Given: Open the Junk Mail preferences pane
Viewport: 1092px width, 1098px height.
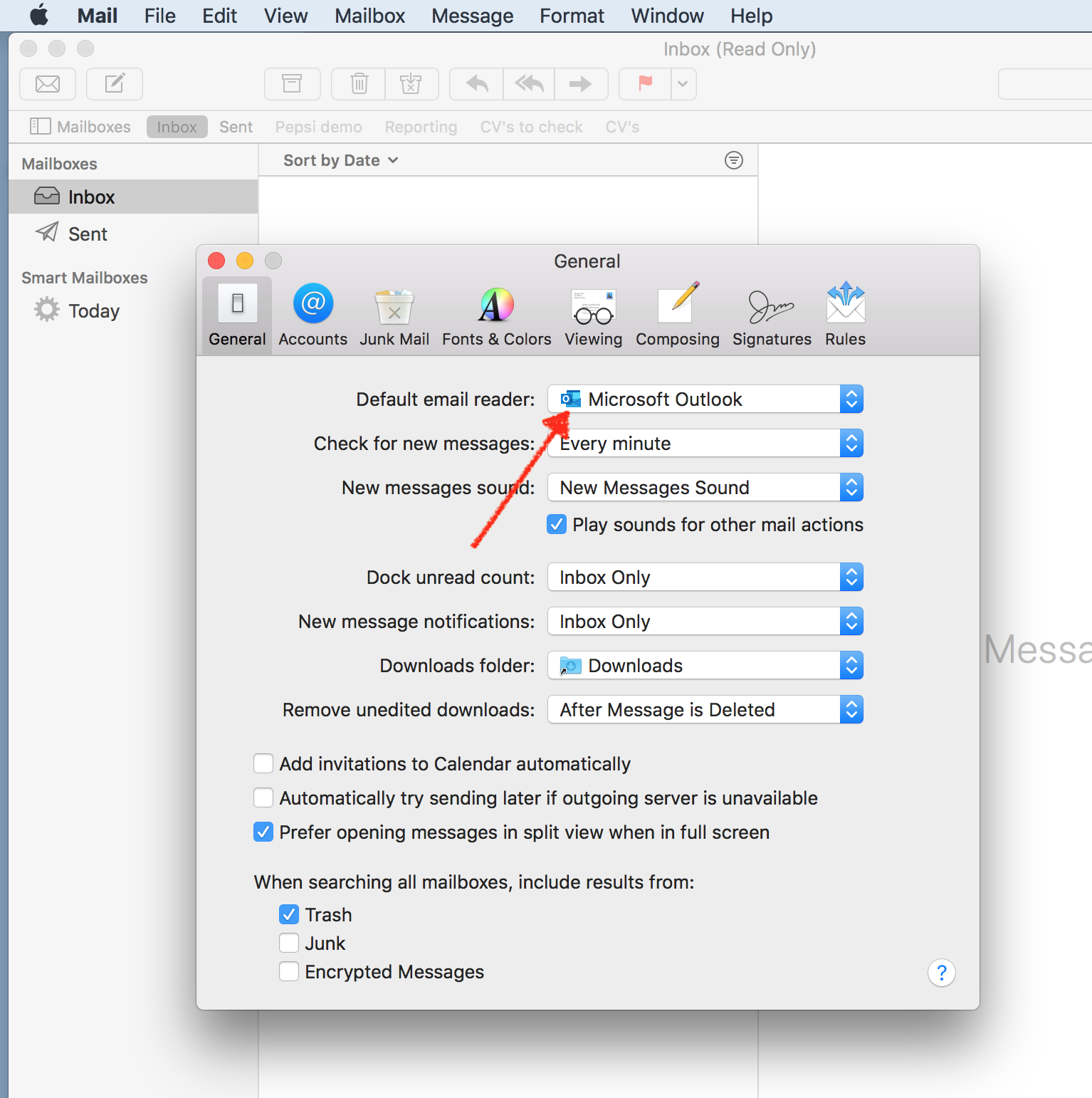Looking at the screenshot, I should pos(394,315).
